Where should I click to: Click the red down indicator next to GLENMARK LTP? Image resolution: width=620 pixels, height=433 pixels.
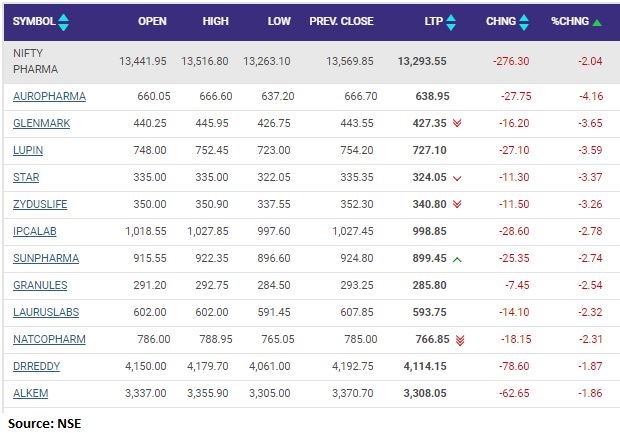pos(457,124)
